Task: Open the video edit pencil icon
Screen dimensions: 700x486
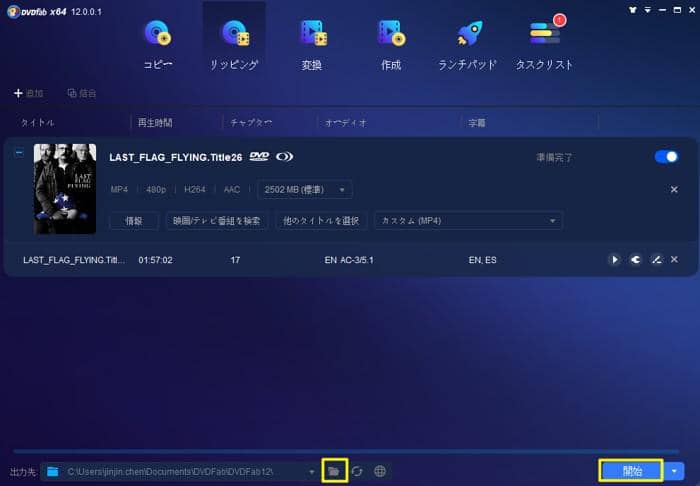Action: pyautogui.click(x=656, y=260)
